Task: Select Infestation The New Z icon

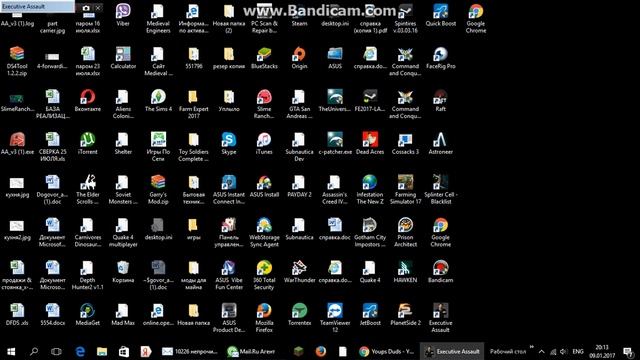Action: pyautogui.click(x=370, y=190)
